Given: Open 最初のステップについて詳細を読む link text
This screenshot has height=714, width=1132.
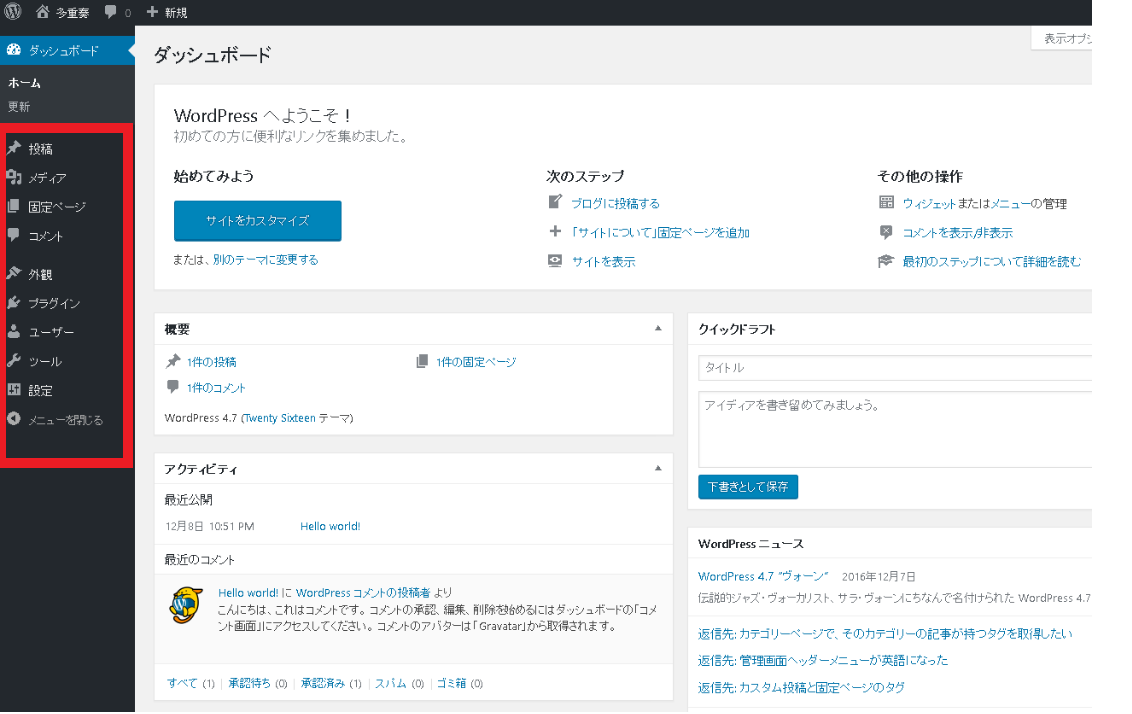Looking at the screenshot, I should pyautogui.click(x=992, y=261).
